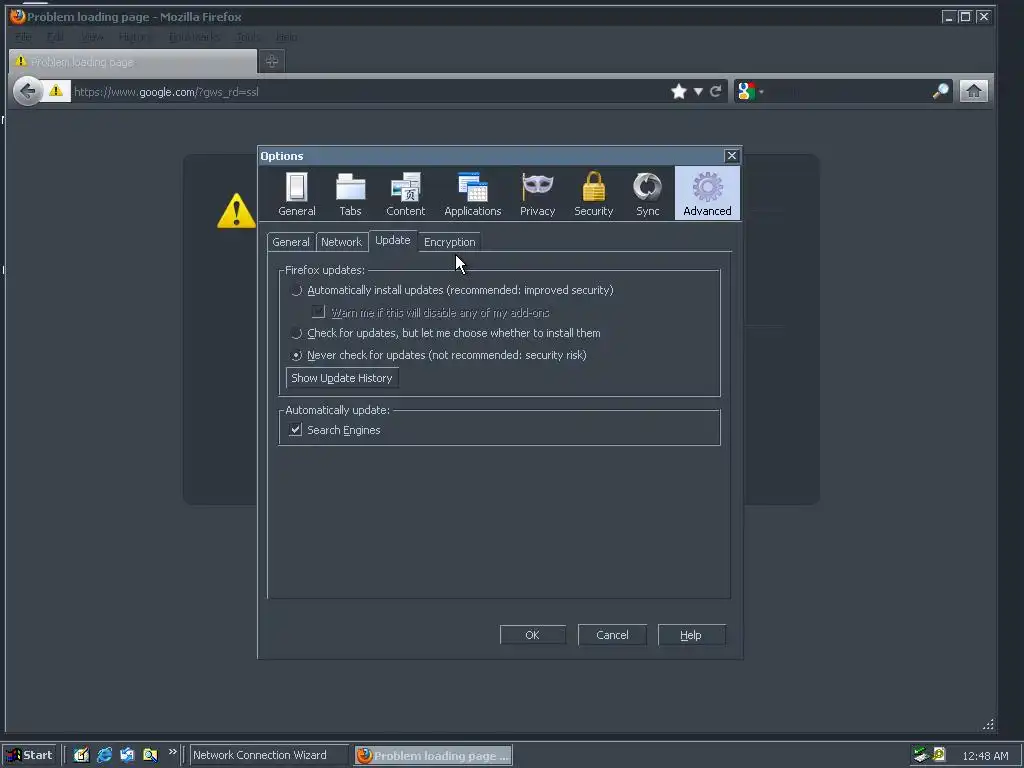Viewport: 1024px width, 768px height.
Task: Open the Windows Start menu
Action: coord(30,755)
